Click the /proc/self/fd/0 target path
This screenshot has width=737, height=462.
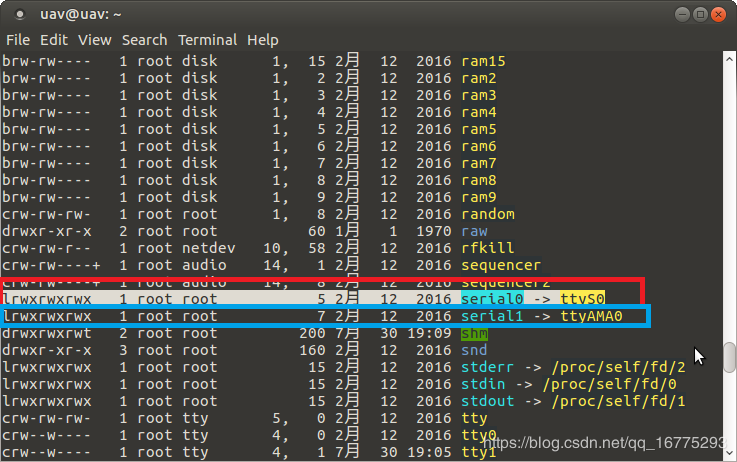(x=610, y=384)
